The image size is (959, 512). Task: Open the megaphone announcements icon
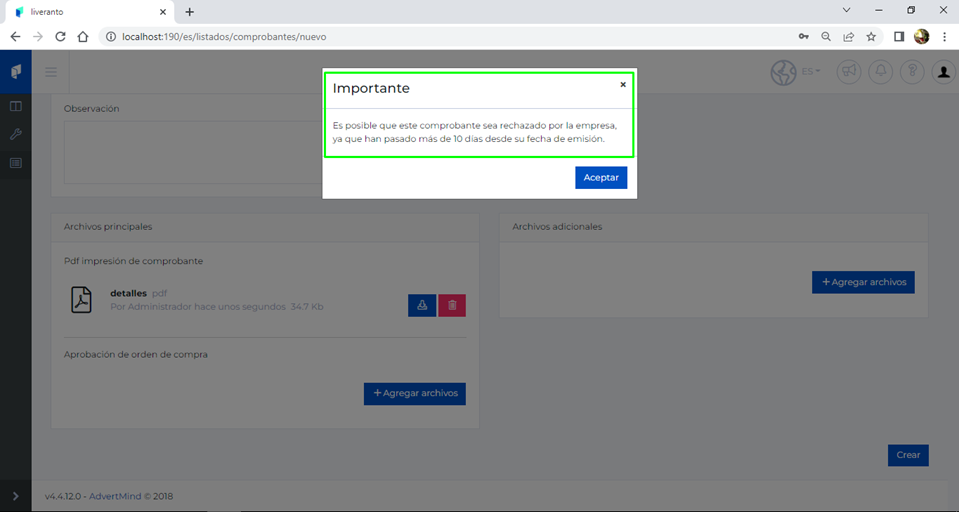tap(848, 72)
